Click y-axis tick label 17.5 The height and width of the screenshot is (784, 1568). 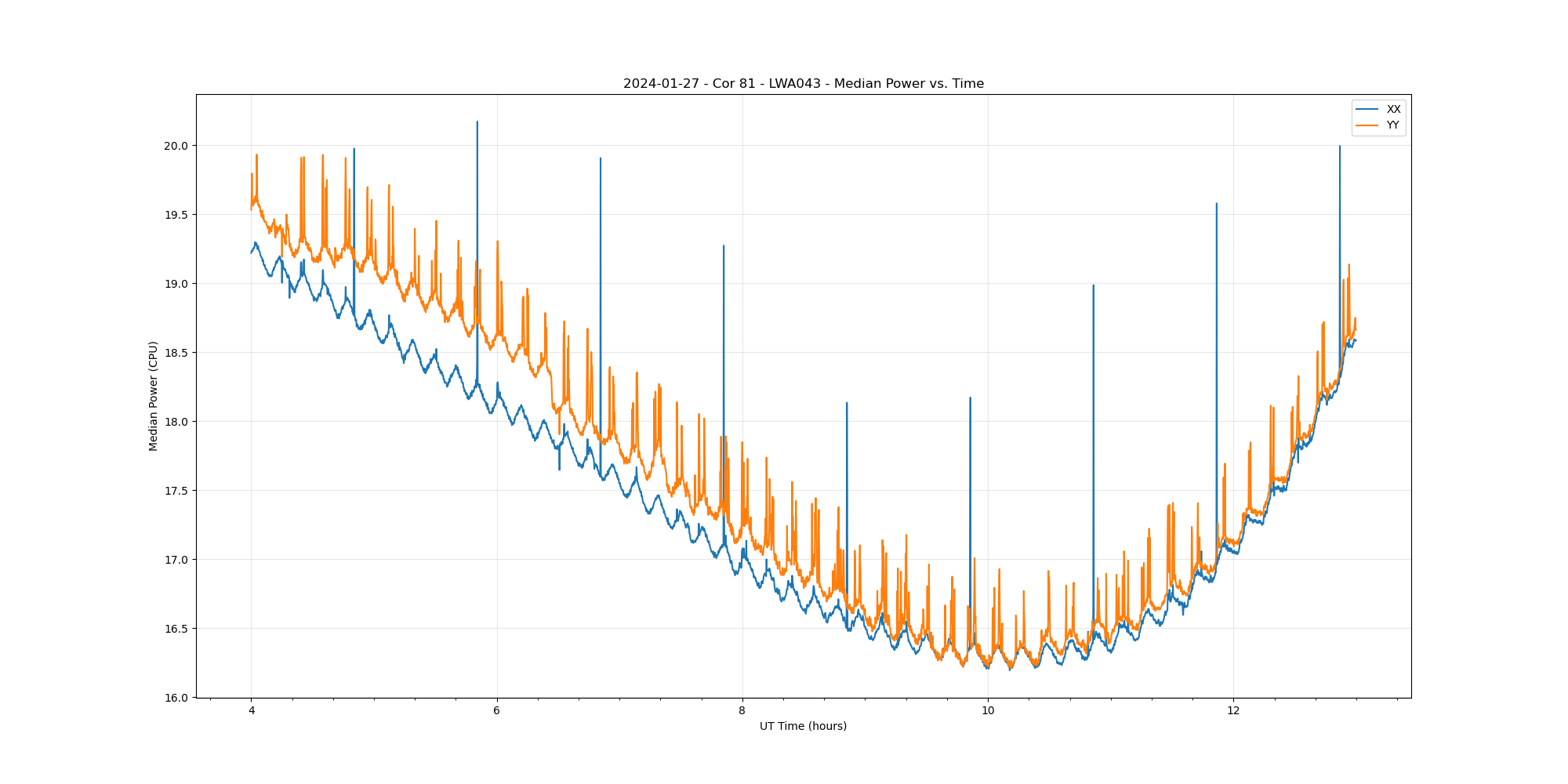[x=176, y=491]
